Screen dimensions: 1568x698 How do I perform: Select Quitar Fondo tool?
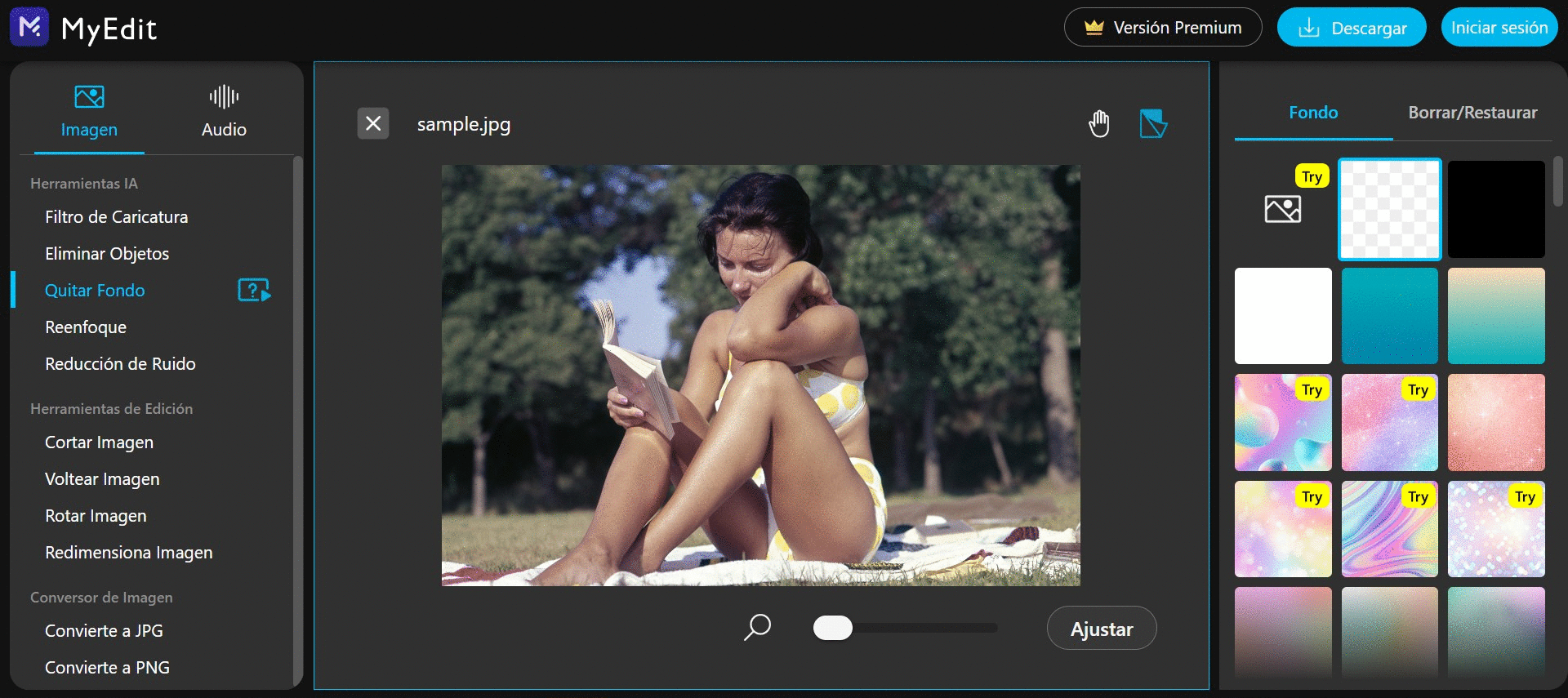tap(95, 291)
